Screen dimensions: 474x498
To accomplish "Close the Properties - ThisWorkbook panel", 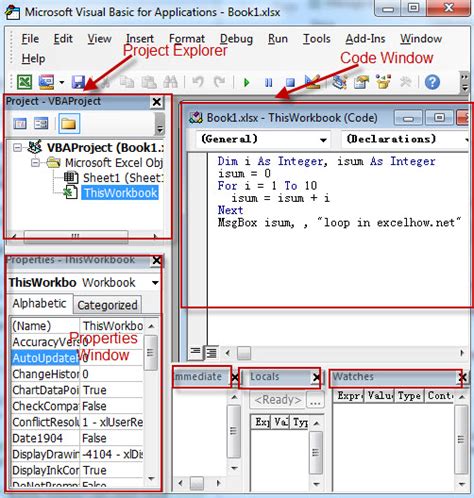I will (x=157, y=260).
